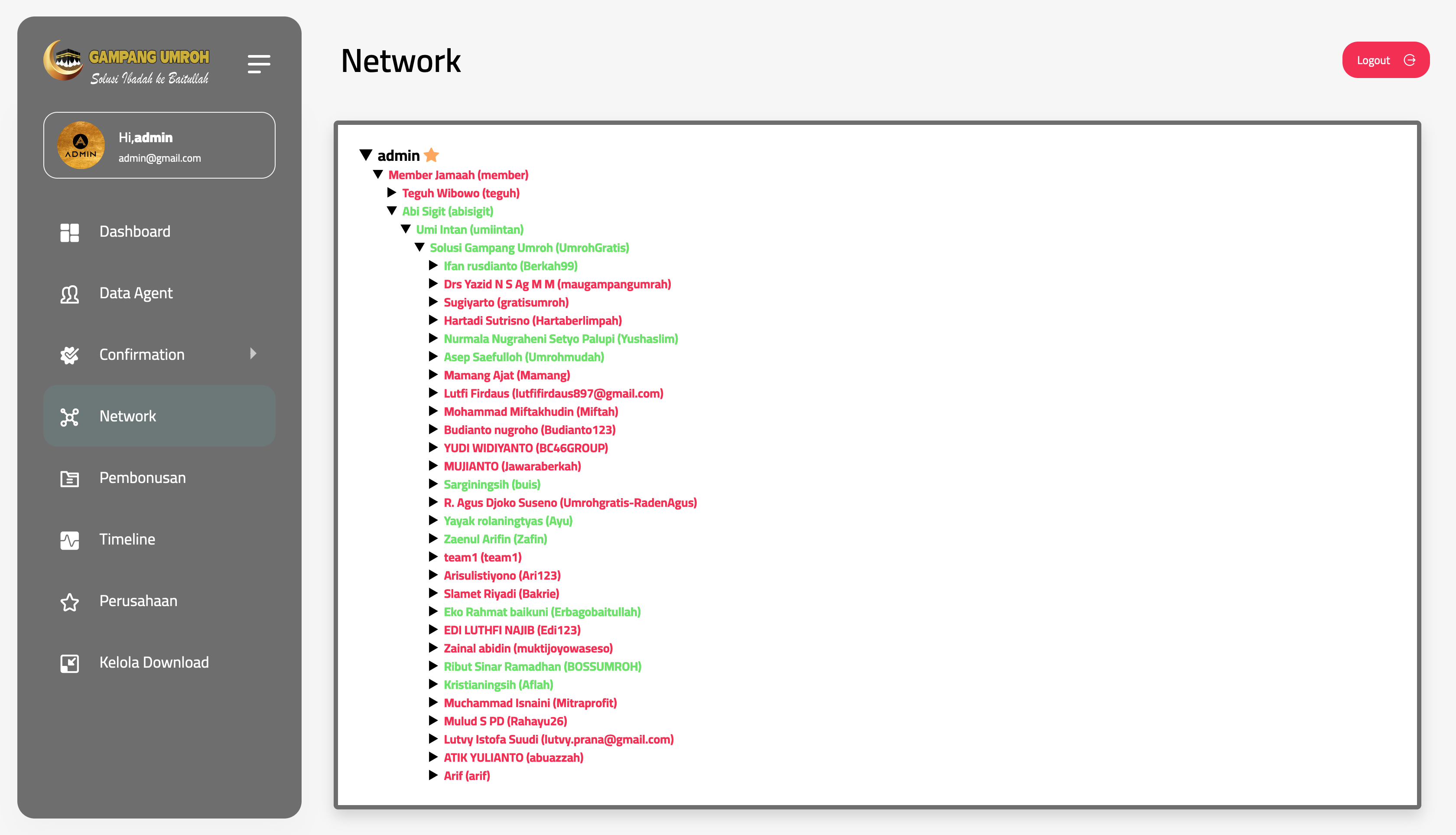1456x835 pixels.
Task: Click EDI LUTHFI NAJIB (Edi123) entry
Action: point(512,630)
